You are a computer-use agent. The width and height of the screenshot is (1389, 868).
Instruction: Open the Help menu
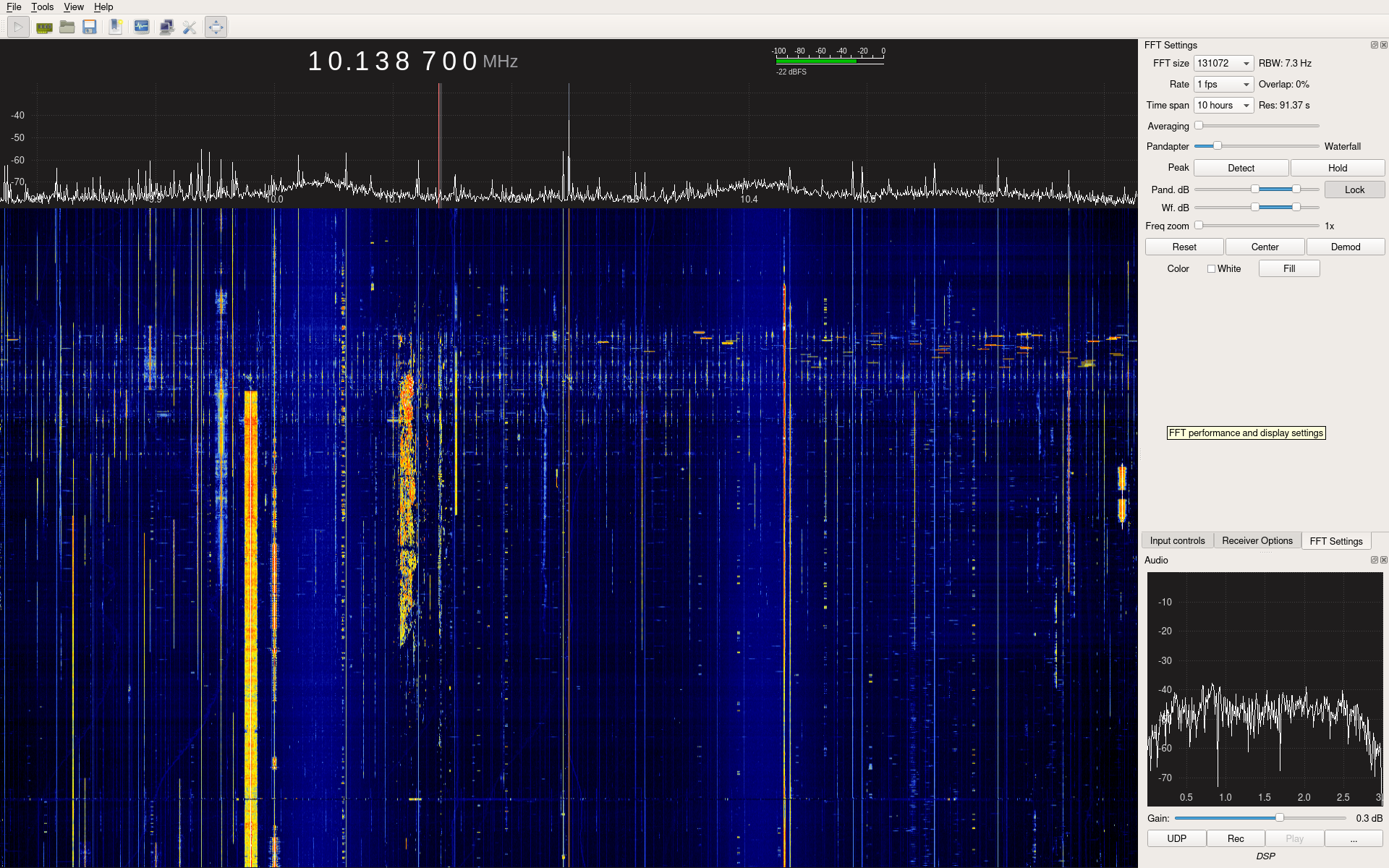tap(103, 7)
